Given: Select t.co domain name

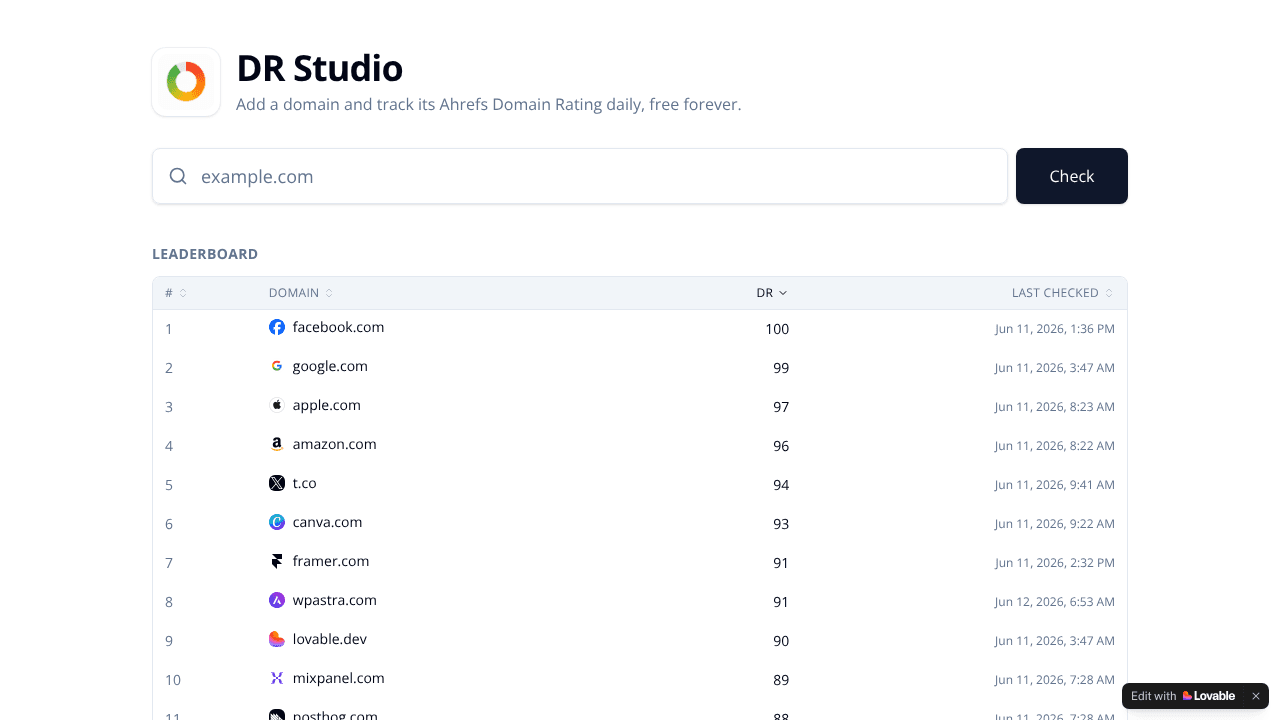Looking at the screenshot, I should [305, 483].
